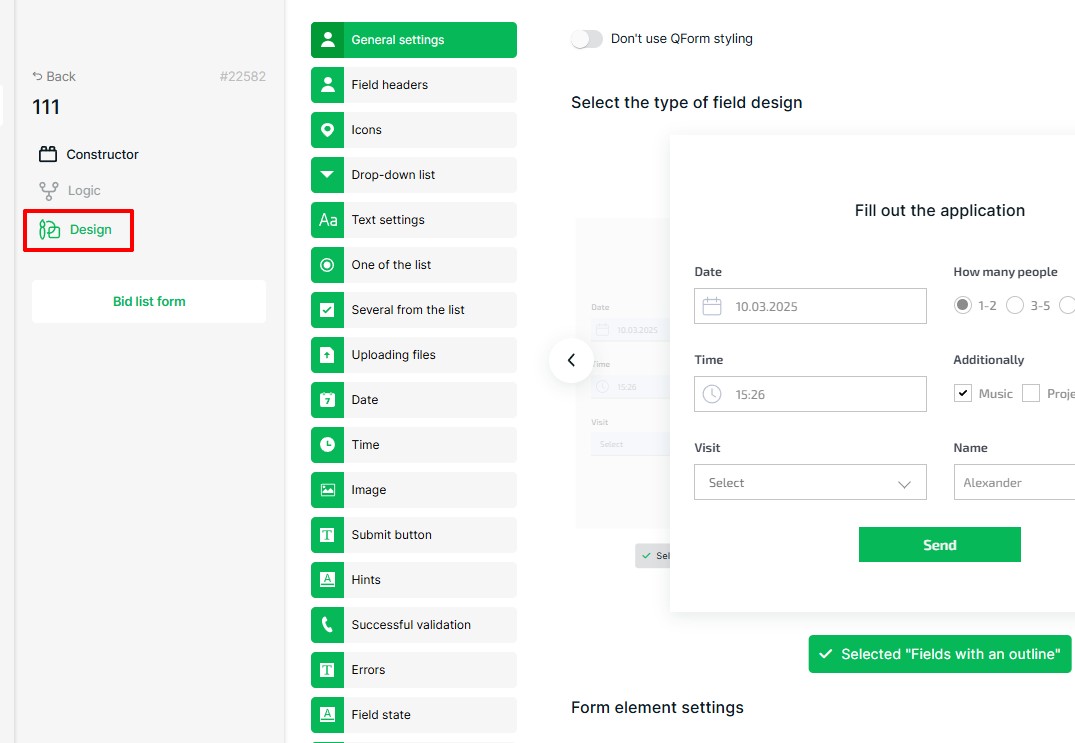Click the previous design arrow button
1075x743 pixels.
point(571,360)
